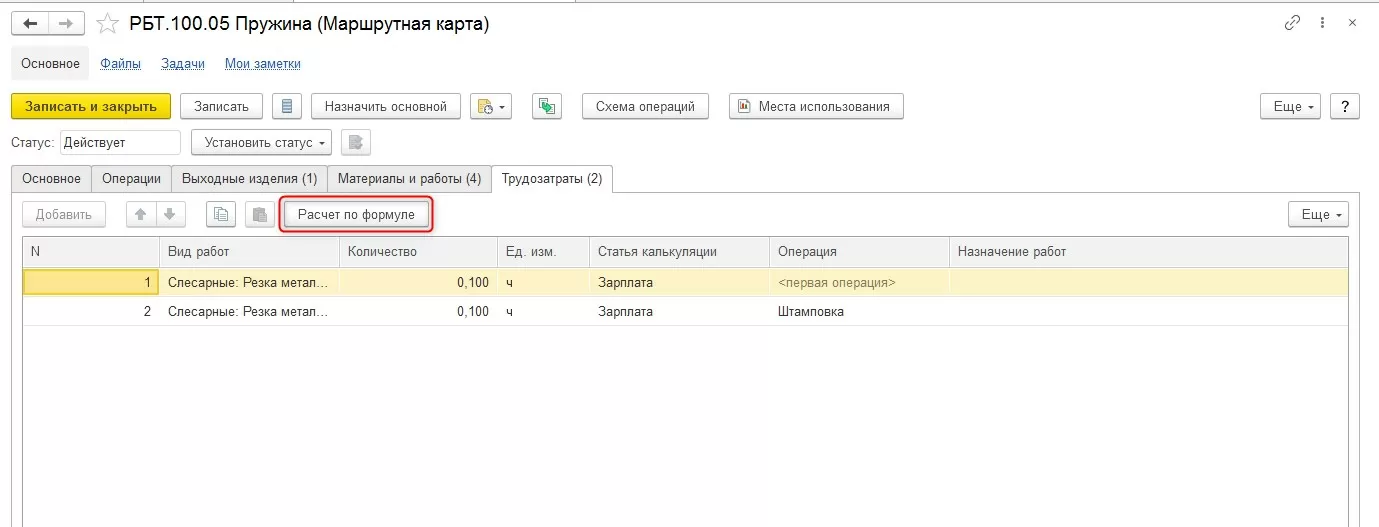Image resolution: width=1379 pixels, height=527 pixels.
Task: Click the Статус field showing Действует
Action: click(120, 143)
